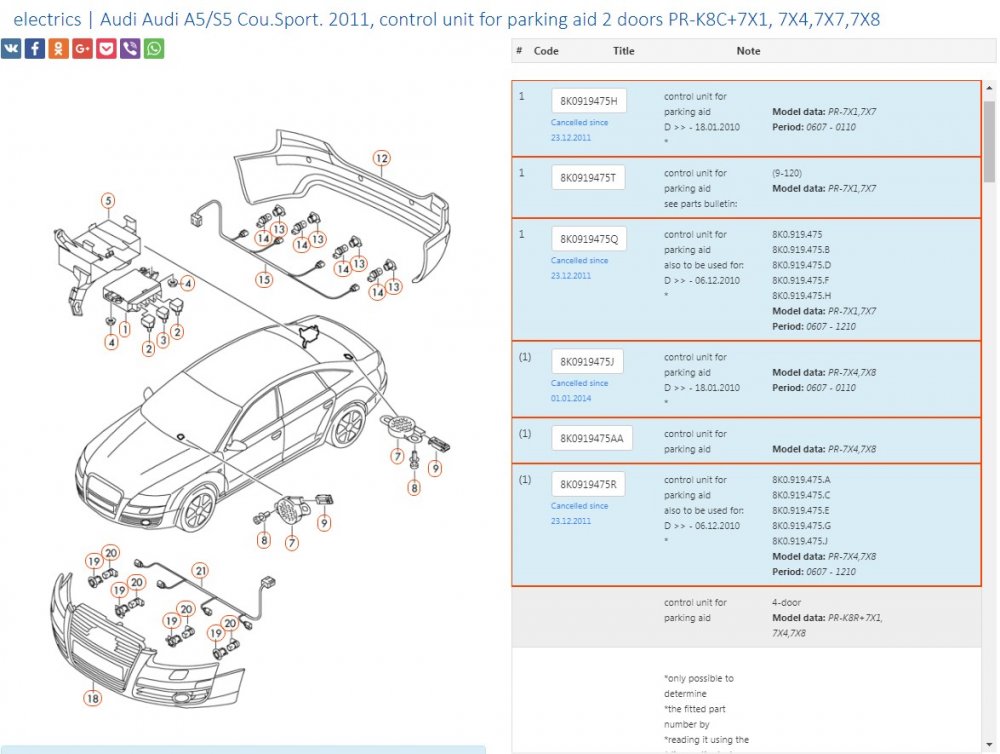1000x754 pixels.
Task: Click diagram callout 18 front bumper
Action: coord(92,698)
